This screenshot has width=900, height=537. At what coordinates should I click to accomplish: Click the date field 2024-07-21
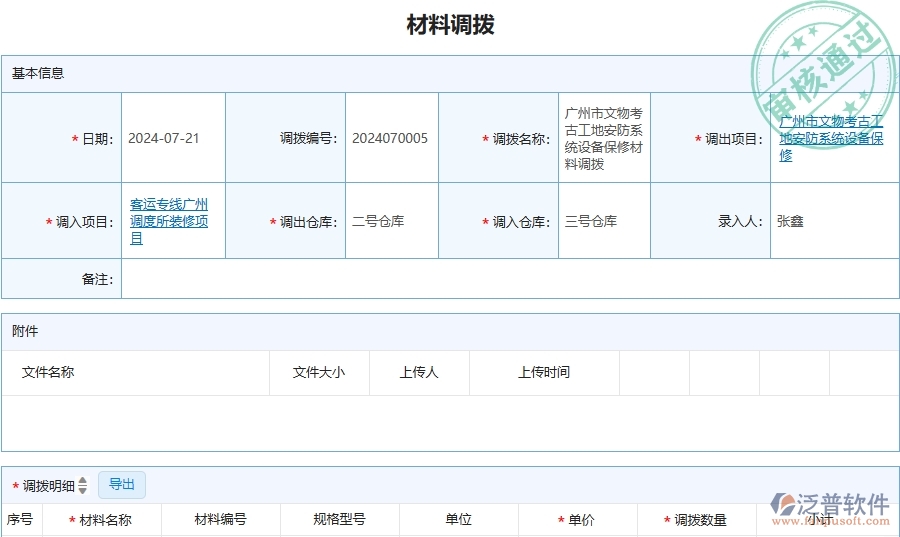[164, 138]
